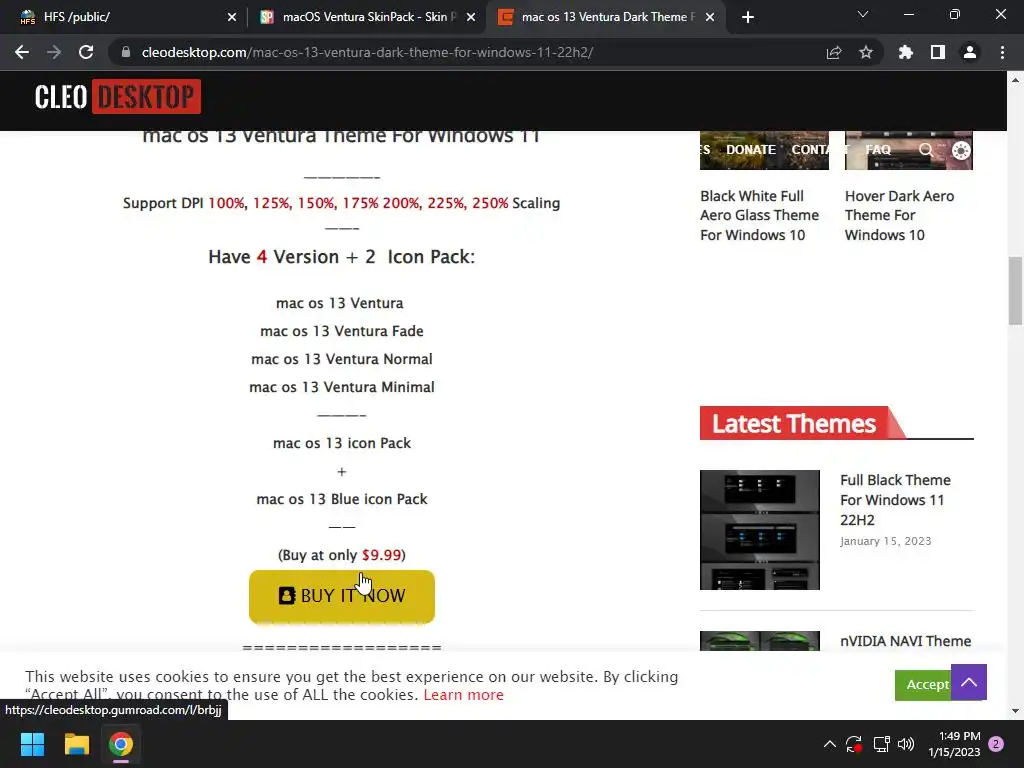Open the site search magnifier icon
Viewport: 1024px width, 768px height.
[x=926, y=150]
